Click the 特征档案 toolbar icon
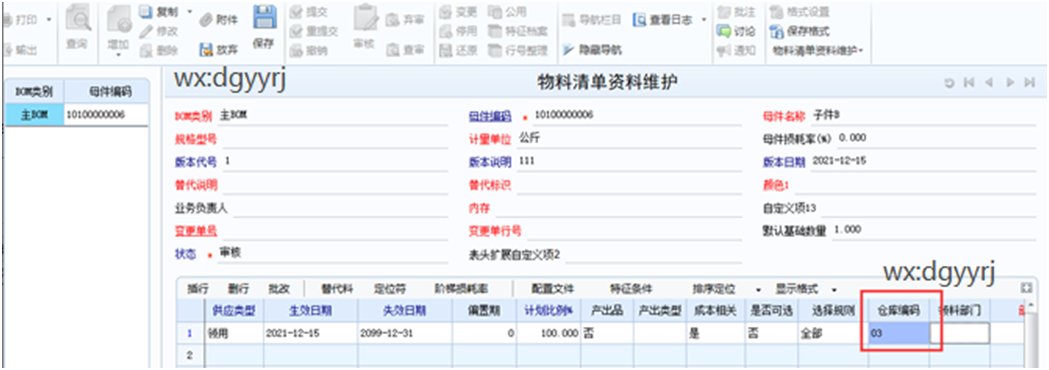The image size is (1049, 370). [496, 31]
